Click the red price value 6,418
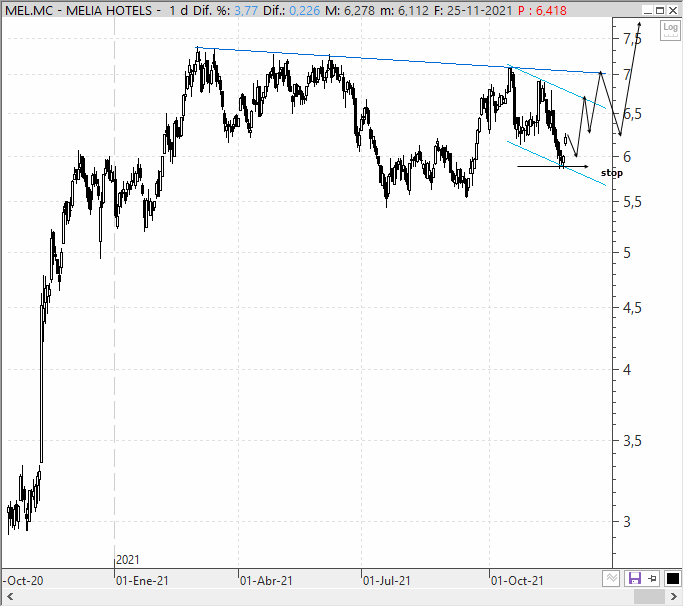The height and width of the screenshot is (607, 684). [x=551, y=10]
